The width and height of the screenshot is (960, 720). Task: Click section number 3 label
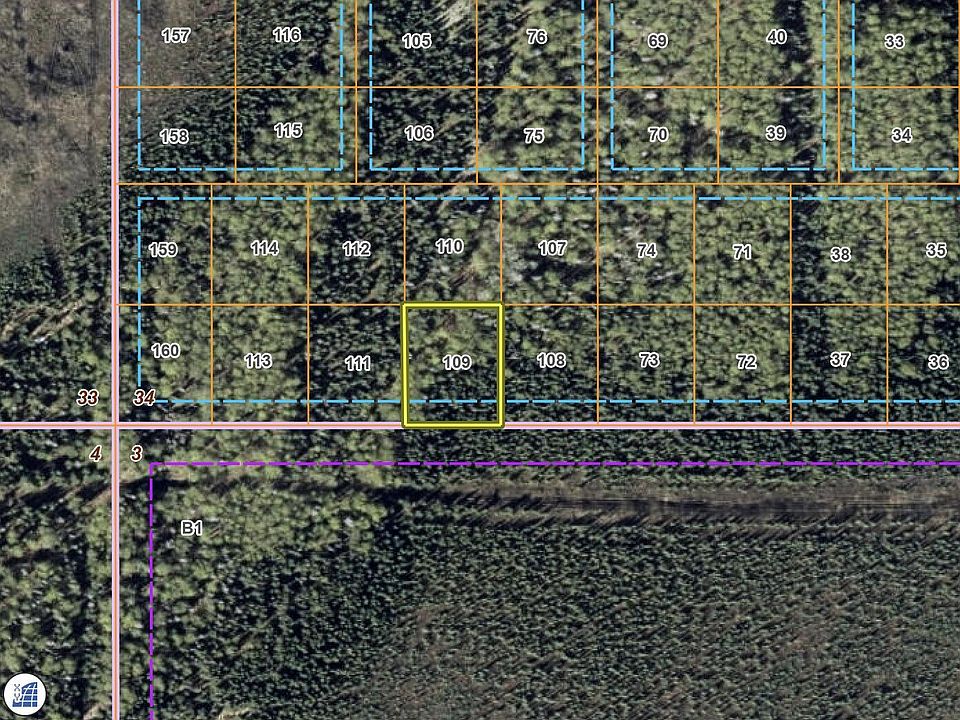[x=137, y=454]
